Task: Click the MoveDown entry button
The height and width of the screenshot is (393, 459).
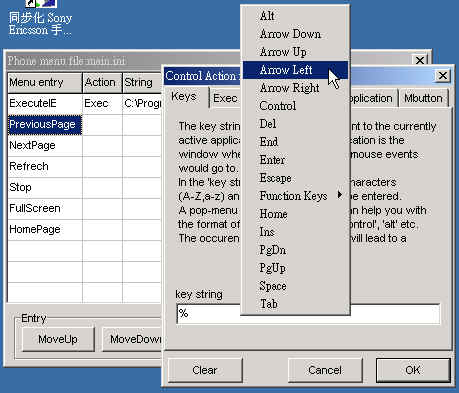Action: pyautogui.click(x=132, y=339)
